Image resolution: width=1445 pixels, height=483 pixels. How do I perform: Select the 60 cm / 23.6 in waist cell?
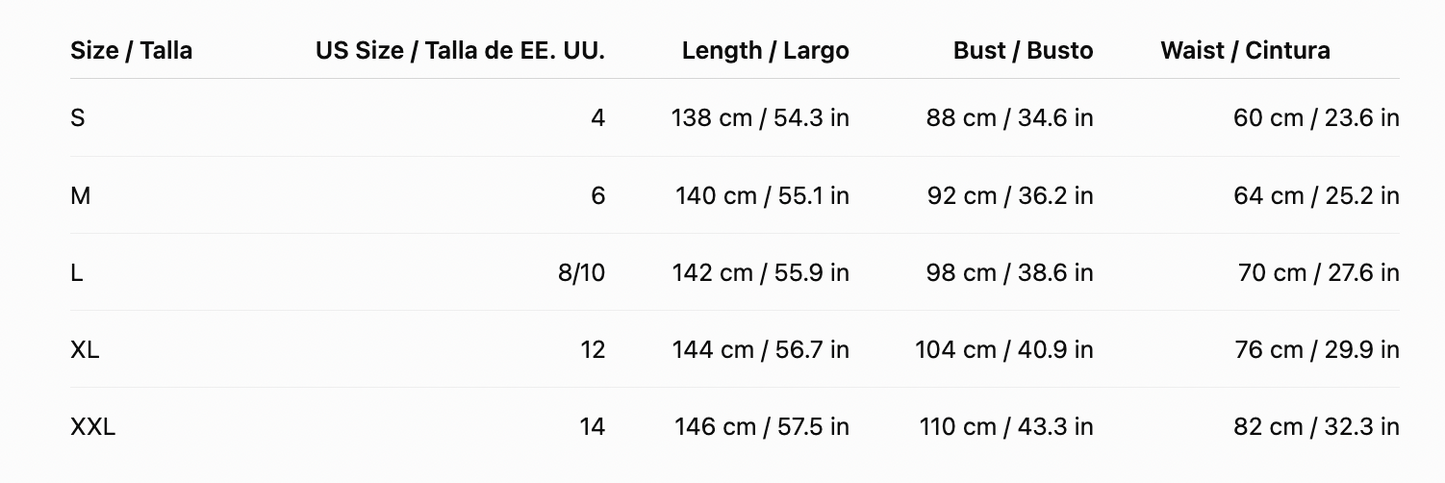click(x=1317, y=118)
